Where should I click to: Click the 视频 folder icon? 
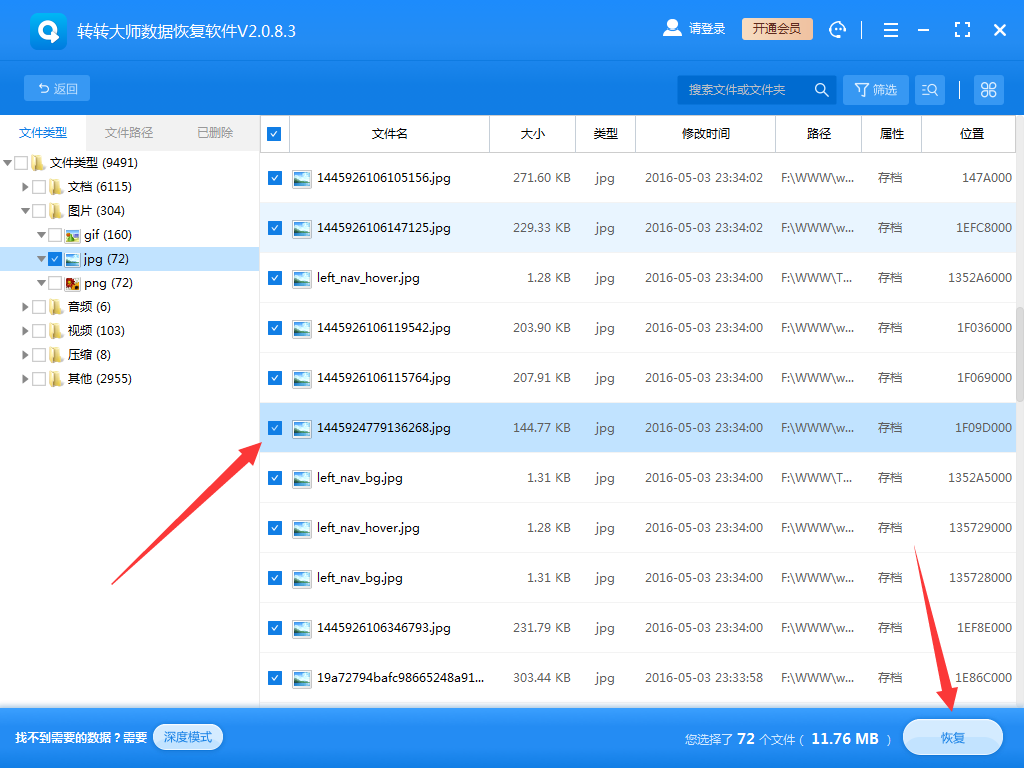[x=56, y=331]
